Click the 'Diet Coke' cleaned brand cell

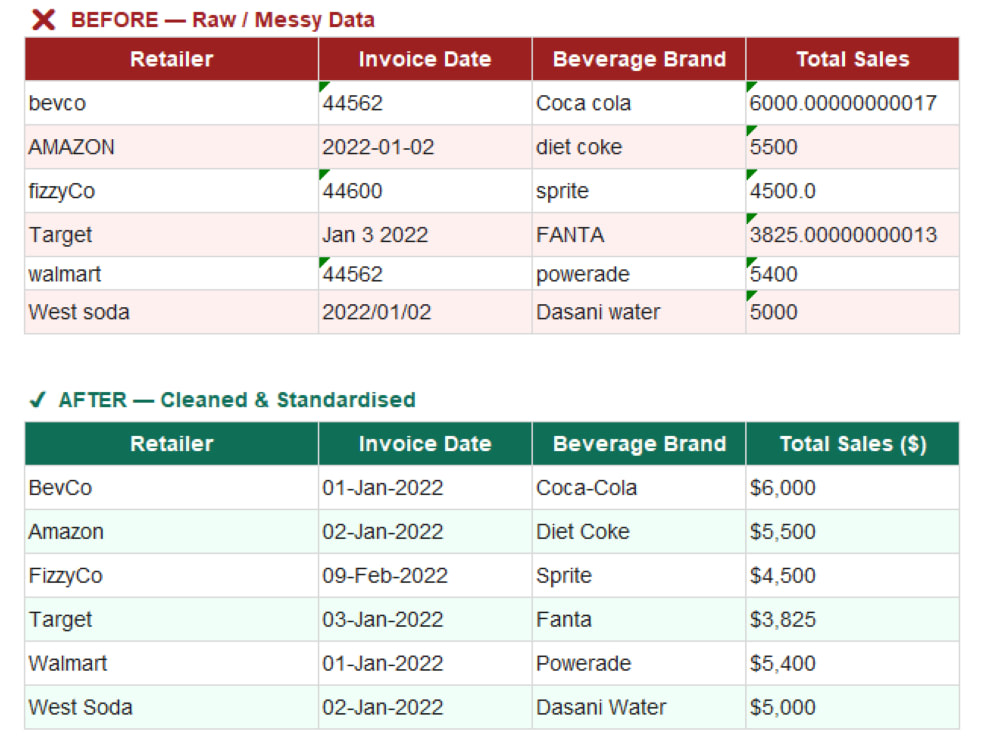pyautogui.click(x=639, y=532)
